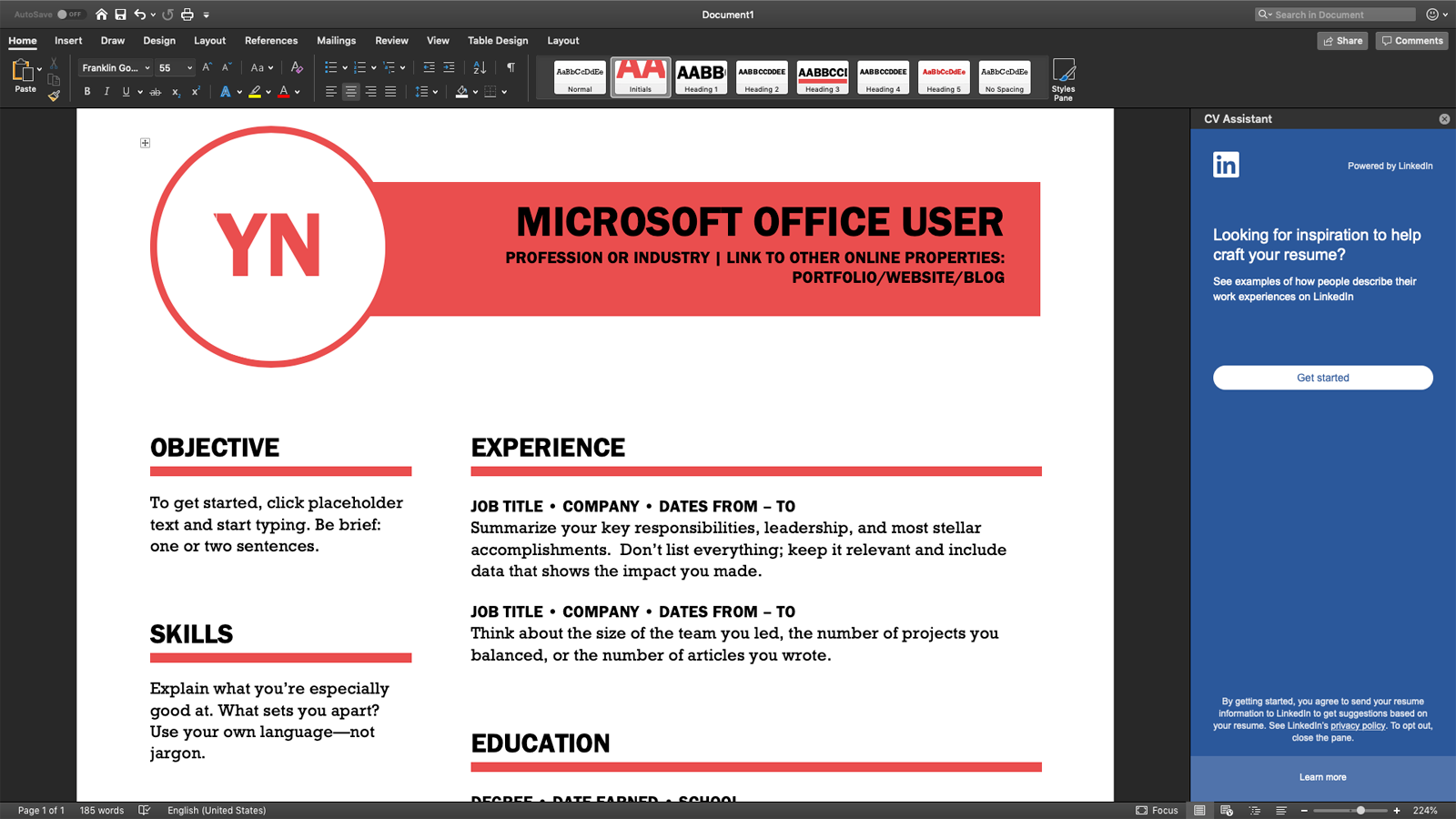Decrease font size with smaller A
Viewport: 1456px width, 819px height.
[x=227, y=67]
